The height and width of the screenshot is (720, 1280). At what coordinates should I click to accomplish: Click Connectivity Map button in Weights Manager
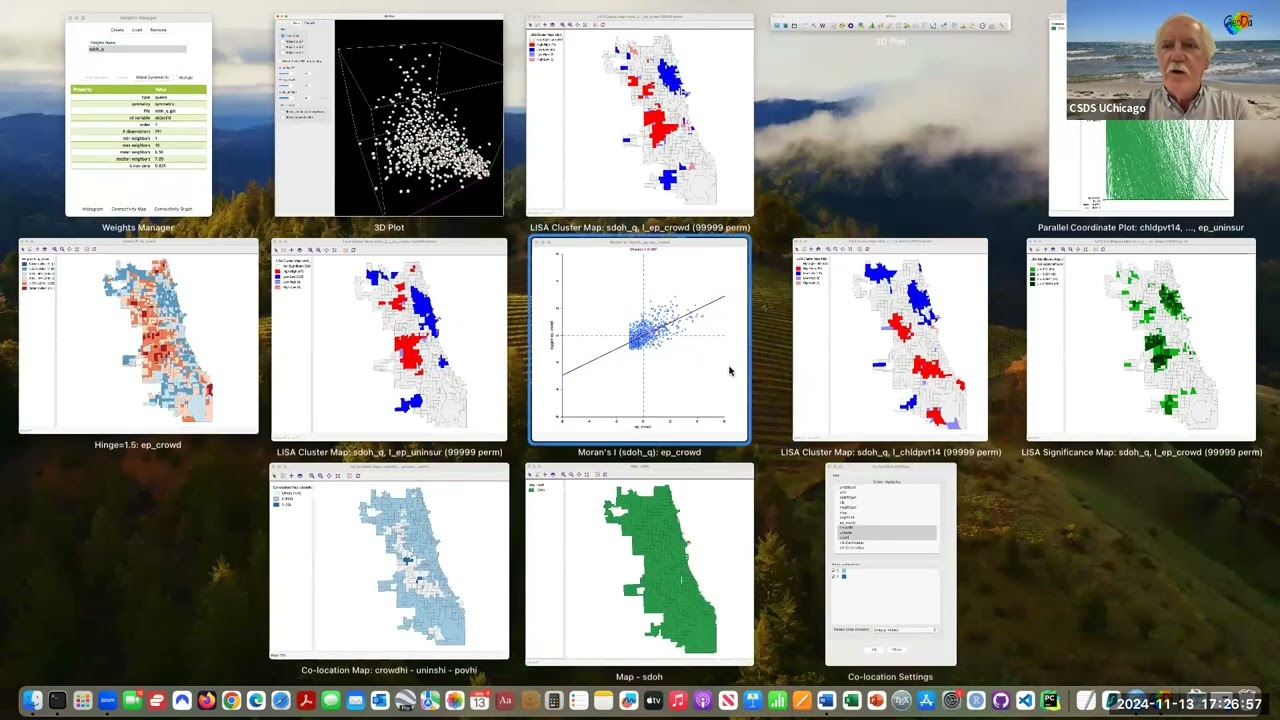point(128,209)
